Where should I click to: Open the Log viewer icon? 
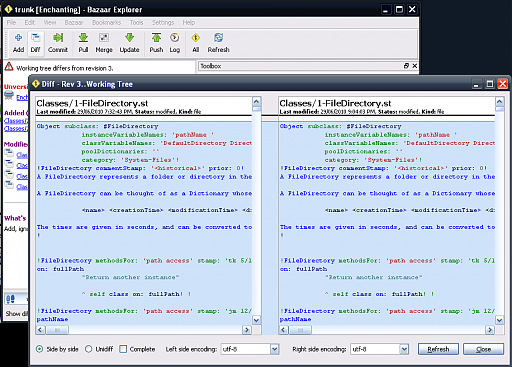(175, 43)
